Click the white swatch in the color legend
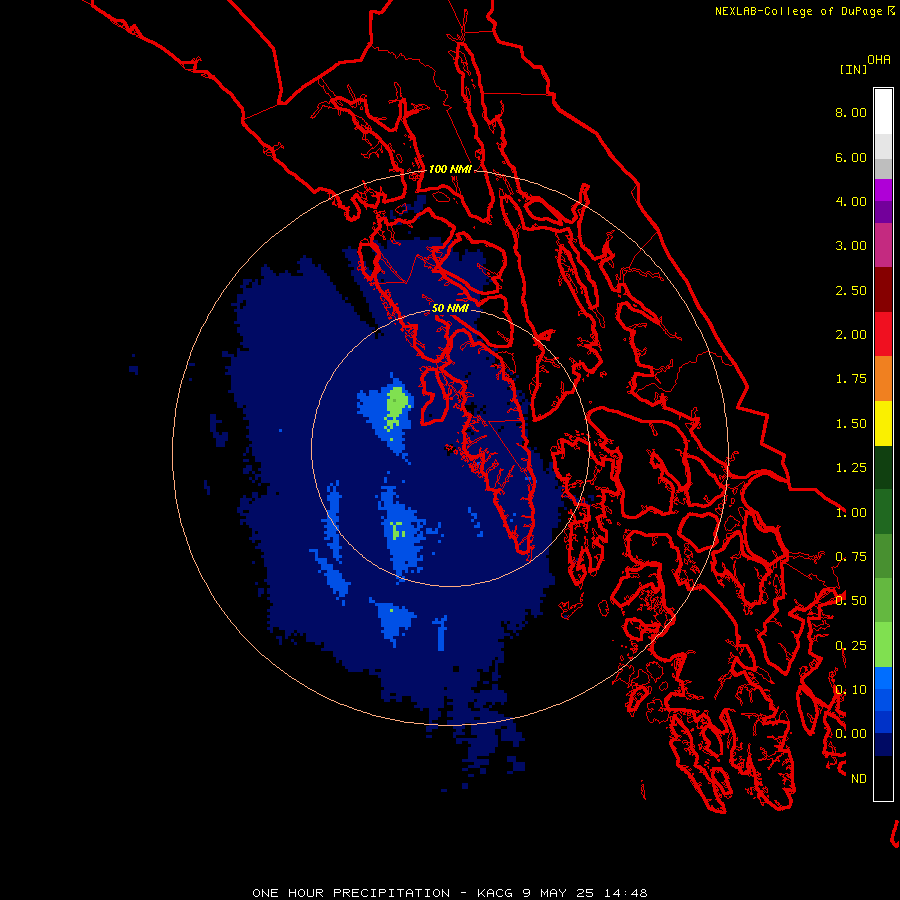Image resolution: width=900 pixels, height=900 pixels. tap(883, 111)
